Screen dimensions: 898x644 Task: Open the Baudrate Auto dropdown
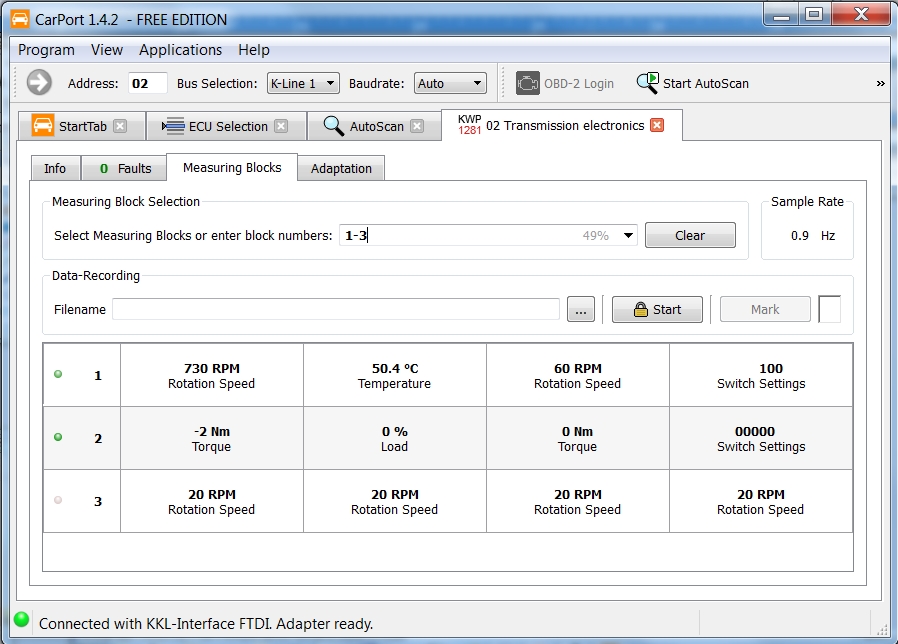[x=450, y=83]
